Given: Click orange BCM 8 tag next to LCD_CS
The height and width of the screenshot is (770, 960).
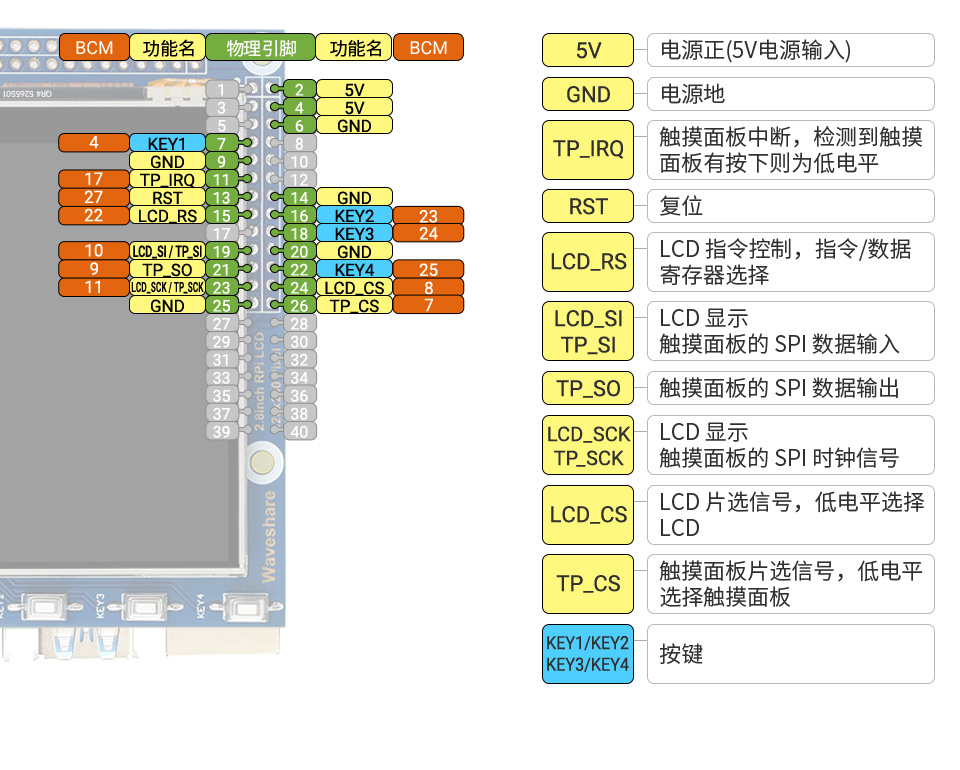Looking at the screenshot, I should (x=428, y=288).
